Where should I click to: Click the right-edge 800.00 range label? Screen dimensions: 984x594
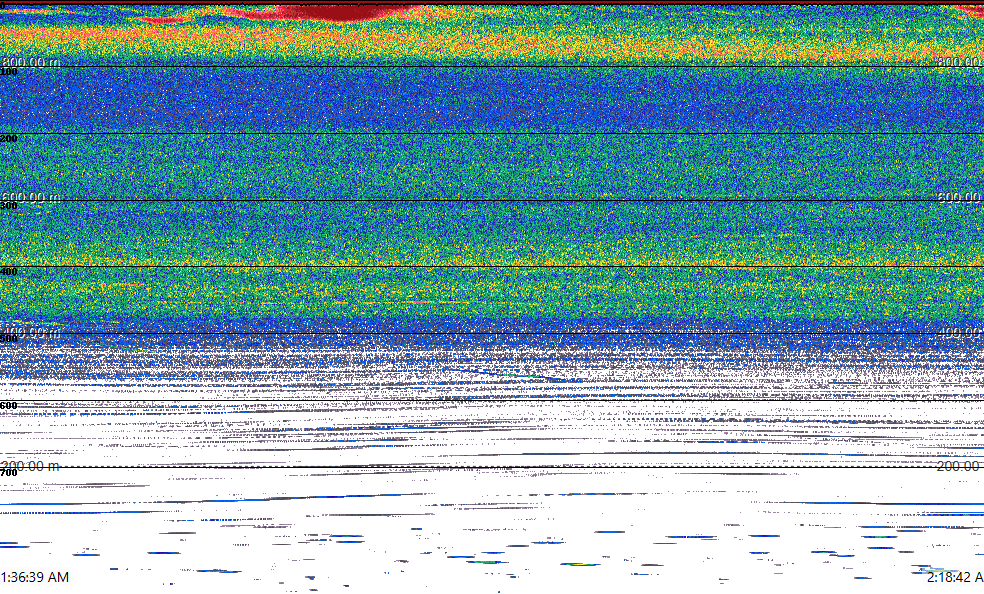tap(960, 61)
